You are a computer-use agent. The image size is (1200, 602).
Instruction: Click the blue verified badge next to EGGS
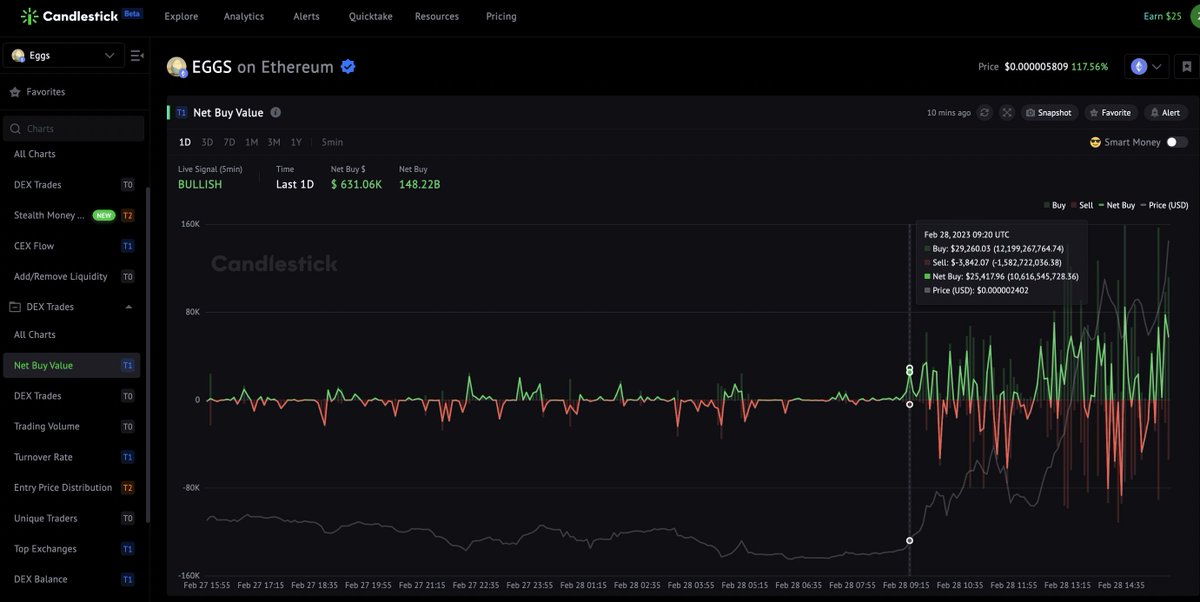point(348,67)
